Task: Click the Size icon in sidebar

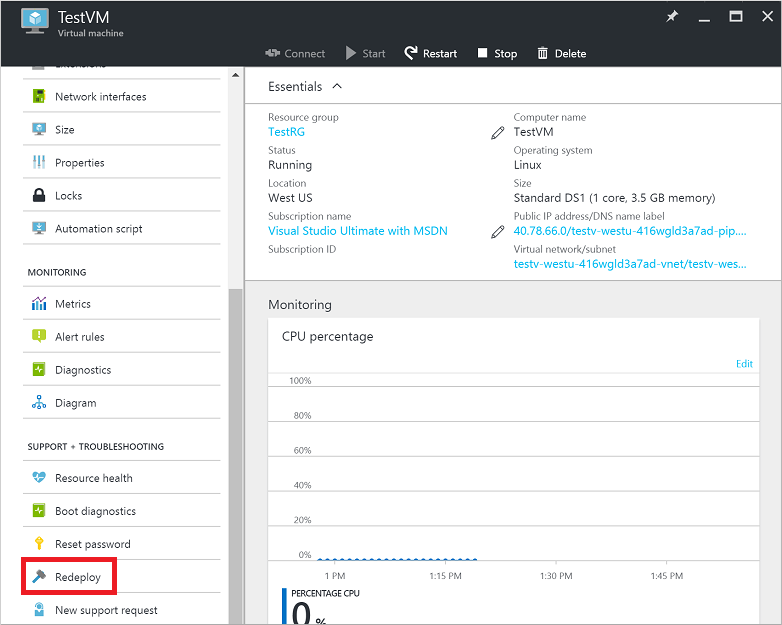Action: (39, 130)
